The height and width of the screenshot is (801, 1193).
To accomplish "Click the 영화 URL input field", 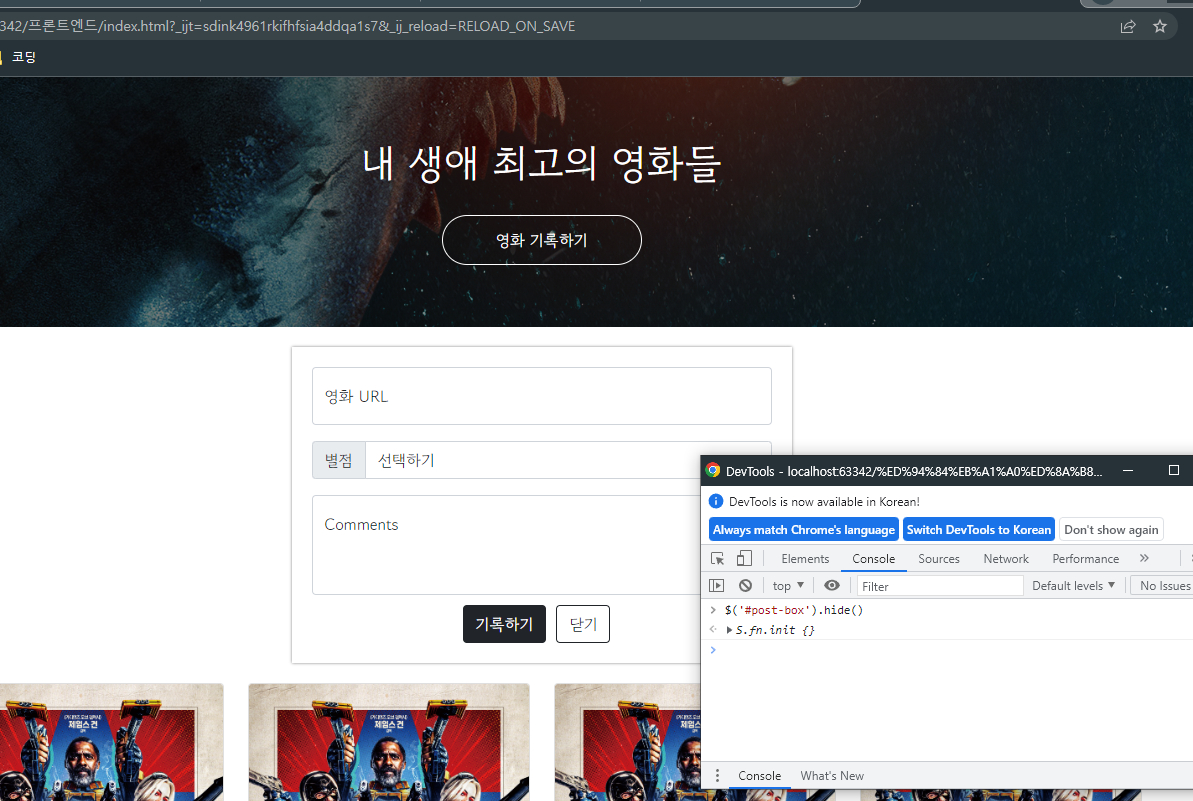I will click(x=542, y=396).
